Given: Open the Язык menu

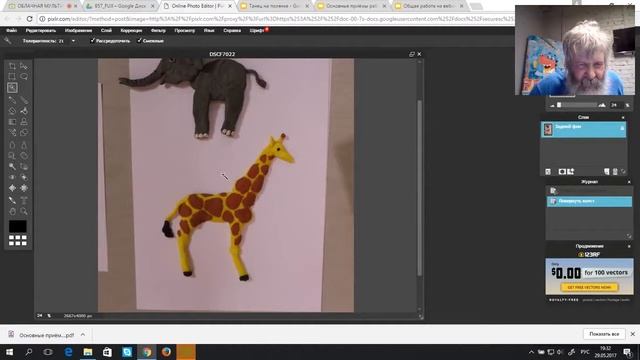Looking at the screenshot, I should click(x=209, y=31).
